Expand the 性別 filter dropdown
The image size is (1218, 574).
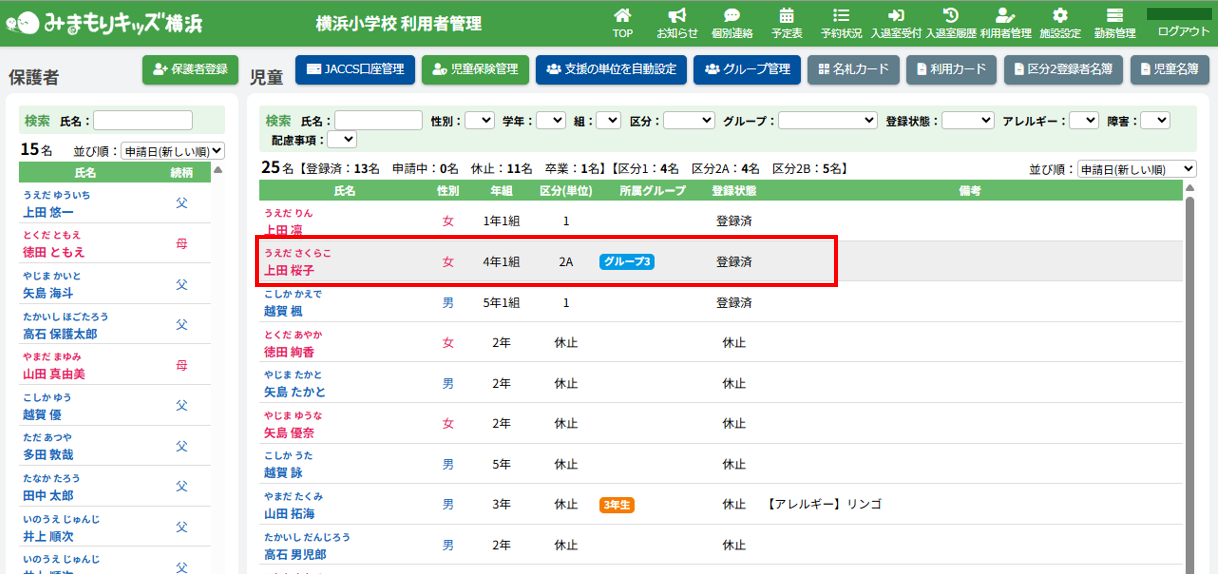coord(479,120)
